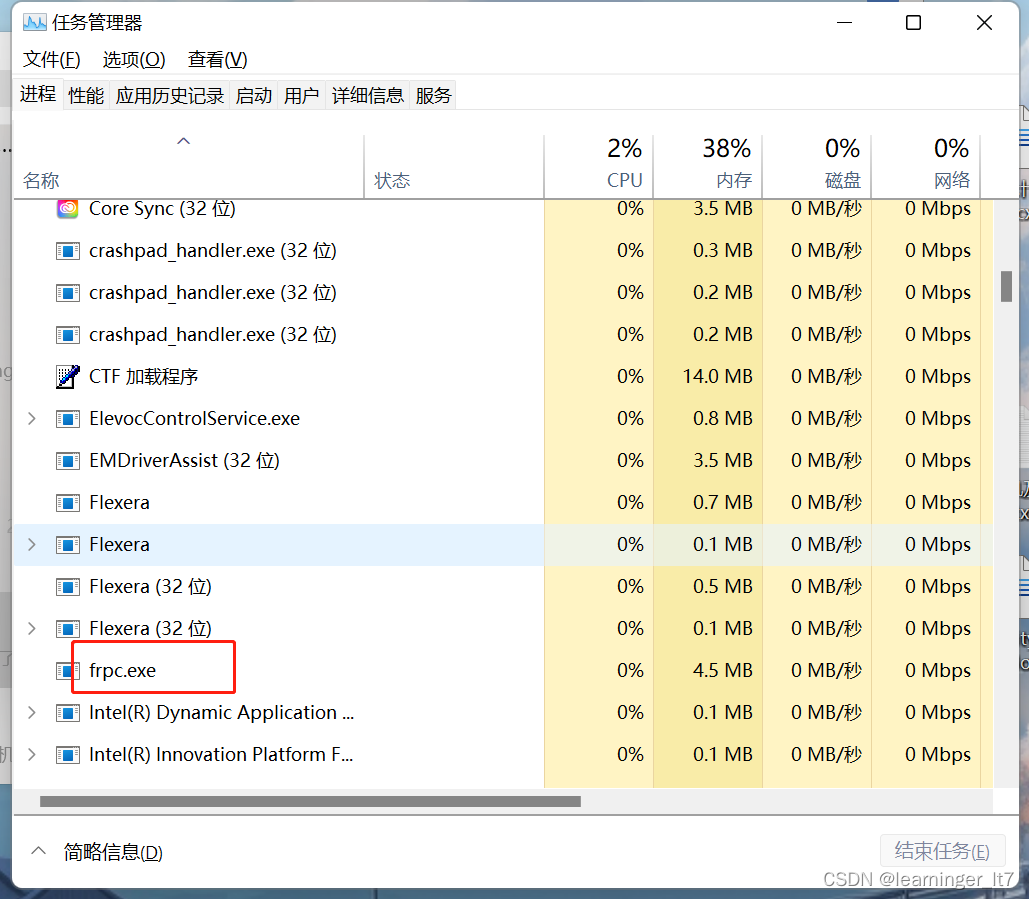Expand the Intel(R) Dynamic Application group
The height and width of the screenshot is (899, 1029).
click(32, 713)
